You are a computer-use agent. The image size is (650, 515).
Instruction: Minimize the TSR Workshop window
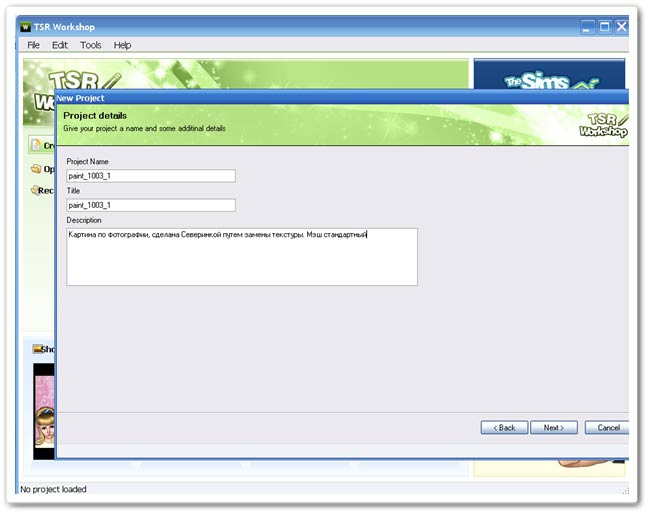click(x=588, y=27)
